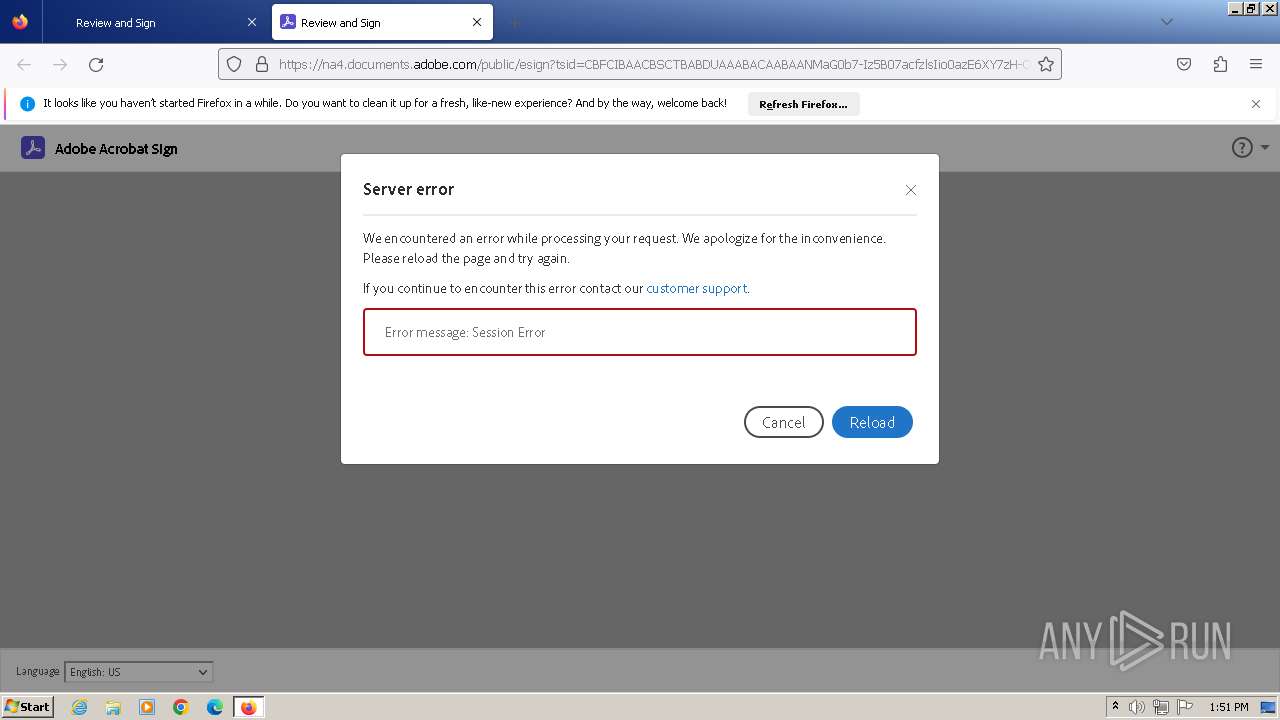This screenshot has height=720, width=1280.
Task: Click the Firefox view icon
Action: 20,22
